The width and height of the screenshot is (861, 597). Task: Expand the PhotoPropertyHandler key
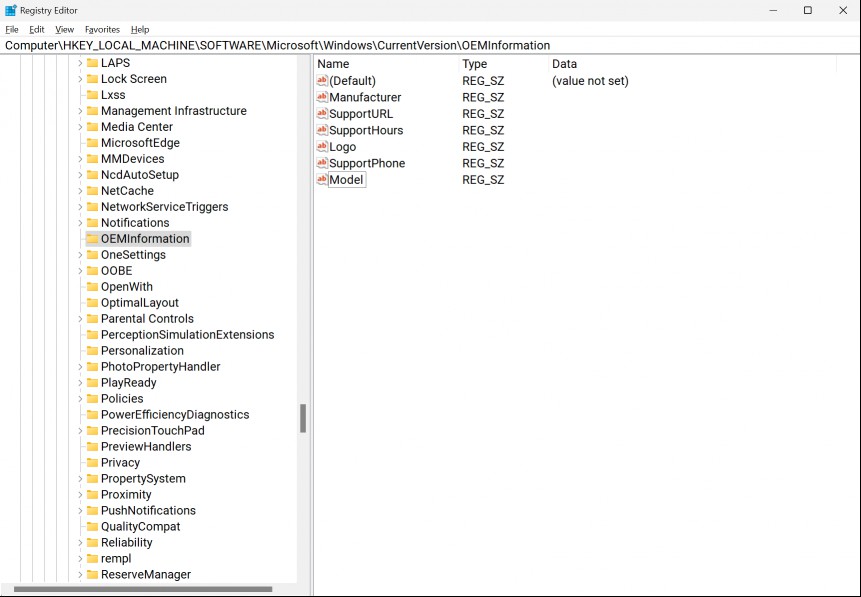pyautogui.click(x=80, y=366)
